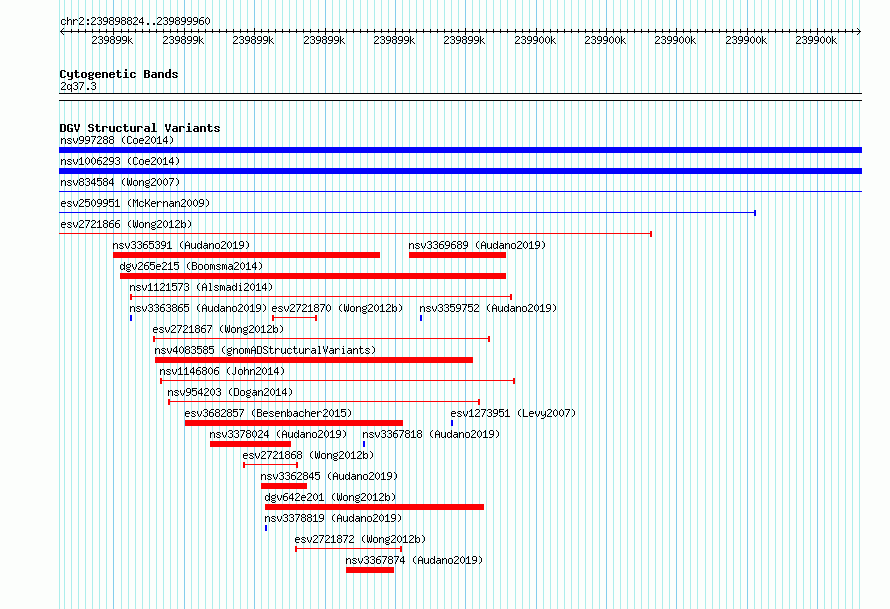
Task: Click the nsv997288 (Coe2014) variant bar
Action: coord(460,150)
